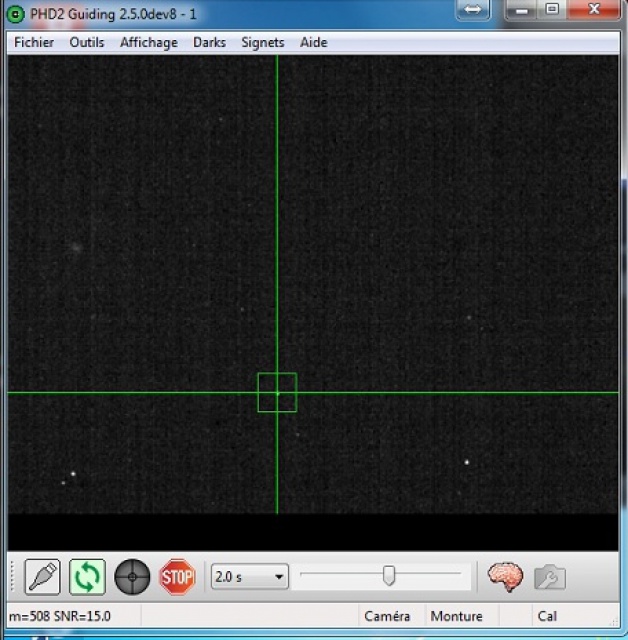The width and height of the screenshot is (628, 640).
Task: Click the m=508 SNR=15.0 status text
Action: [60, 616]
